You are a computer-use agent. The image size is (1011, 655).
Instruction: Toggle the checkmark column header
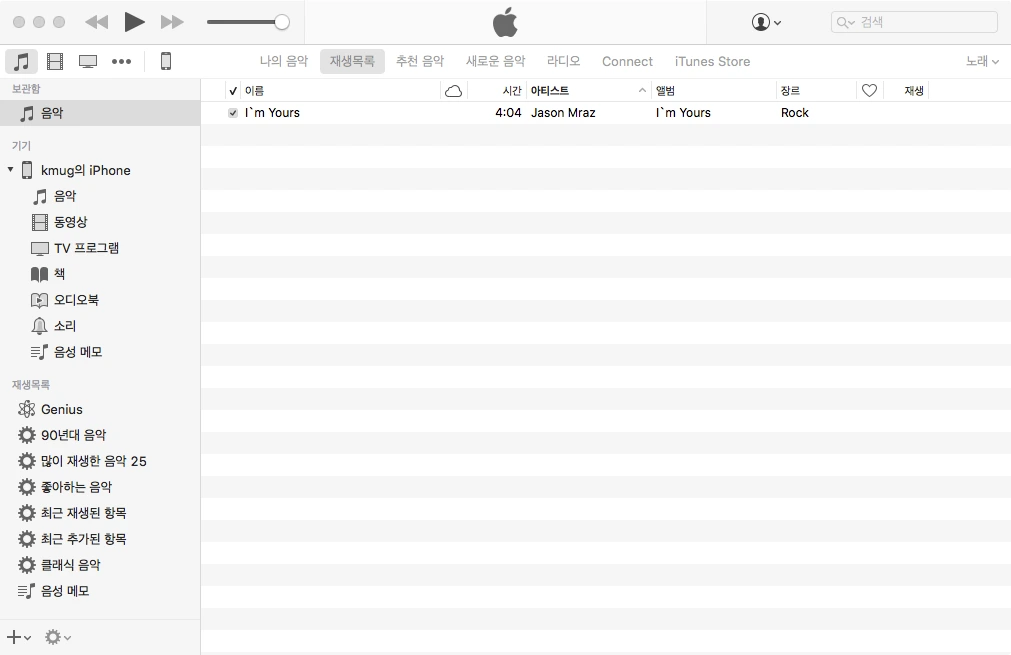pyautogui.click(x=233, y=91)
